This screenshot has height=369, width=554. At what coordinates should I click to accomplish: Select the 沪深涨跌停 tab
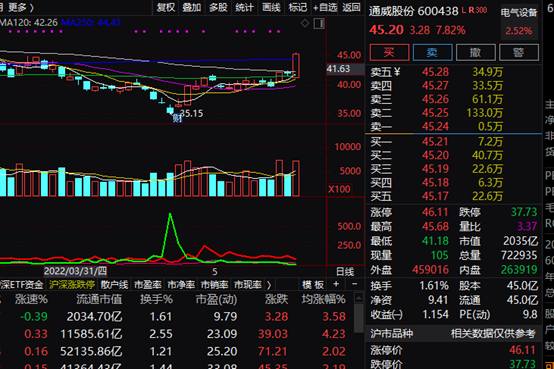pyautogui.click(x=72, y=285)
